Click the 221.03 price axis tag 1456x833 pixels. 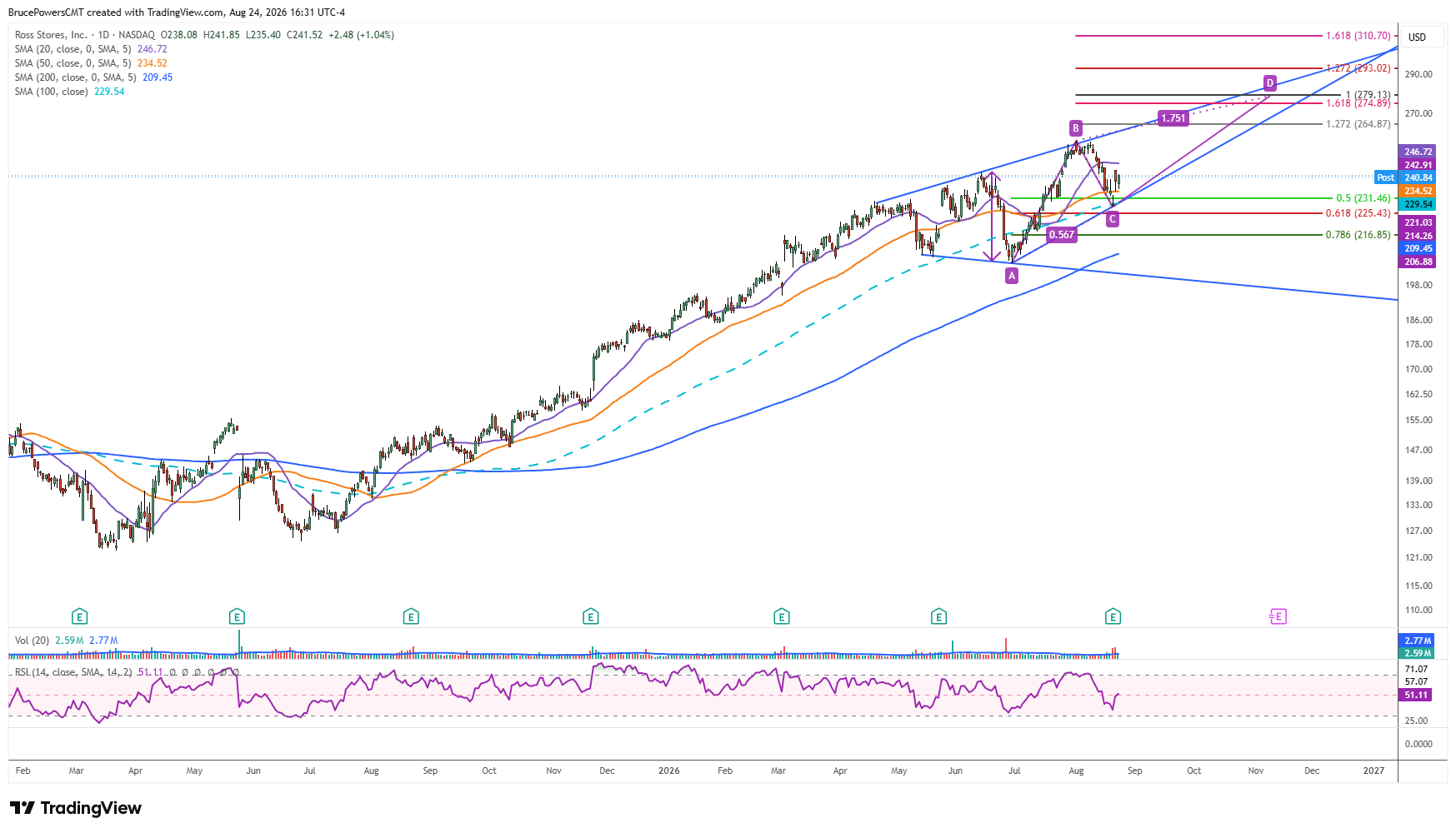click(1418, 222)
